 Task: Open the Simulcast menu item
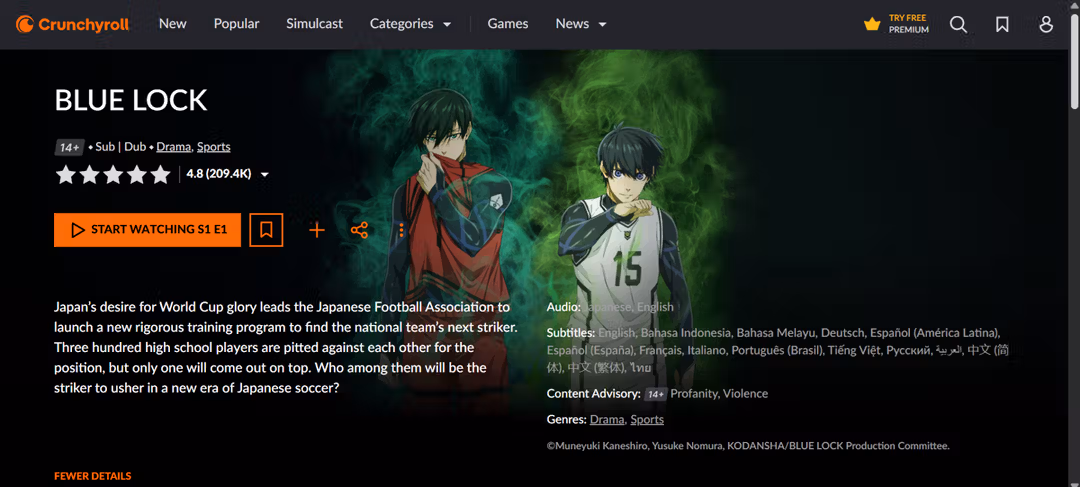click(314, 23)
